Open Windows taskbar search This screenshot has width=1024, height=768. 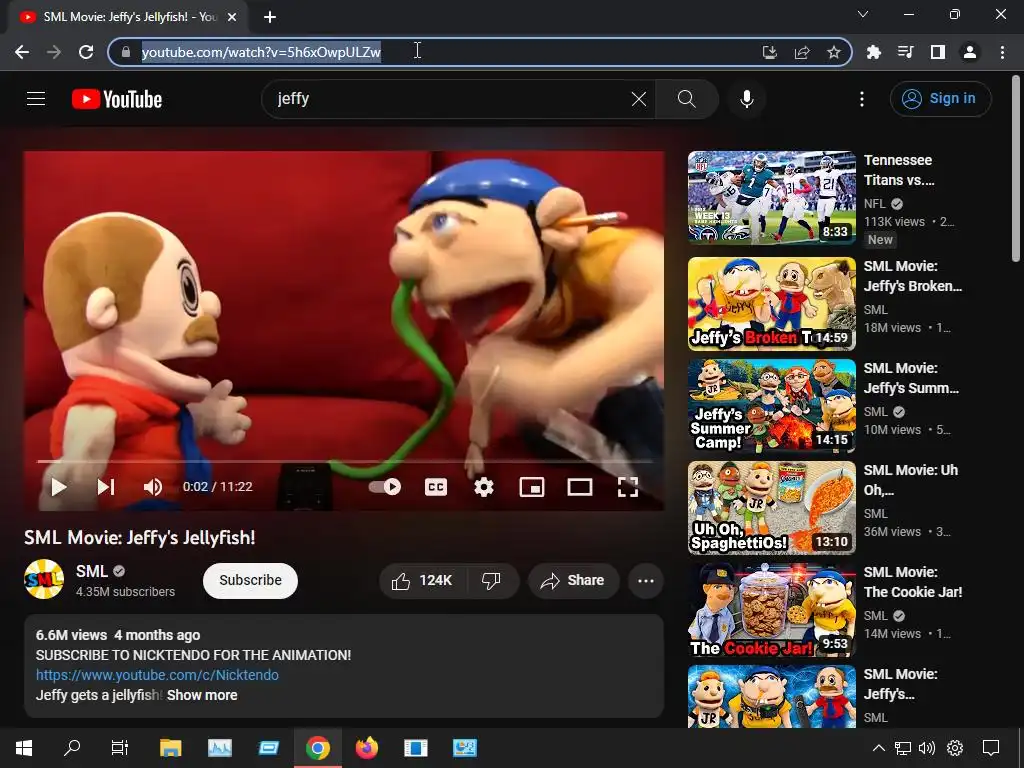pyautogui.click(x=72, y=748)
